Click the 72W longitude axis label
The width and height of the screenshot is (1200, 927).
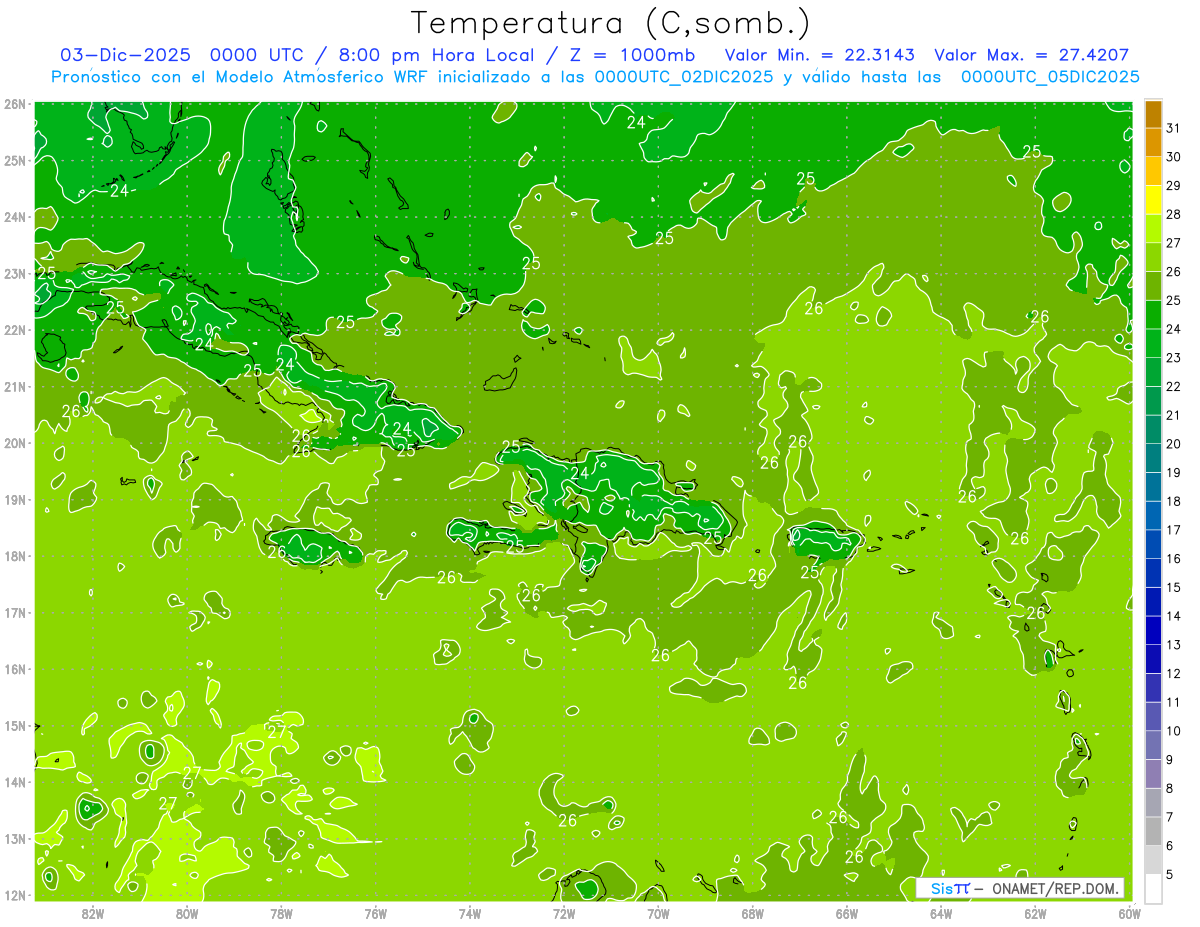point(564,914)
